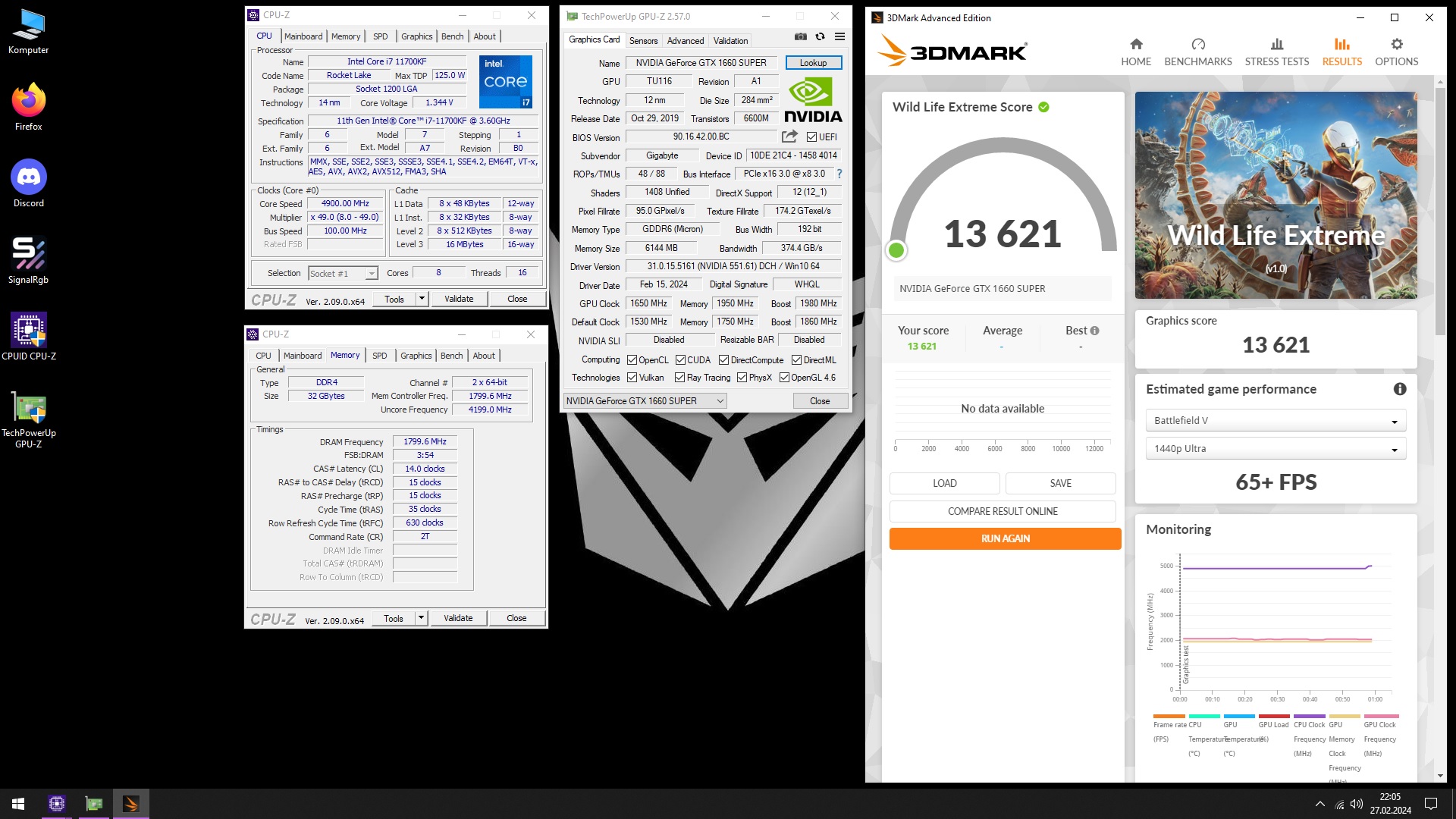The width and height of the screenshot is (1456, 819).
Task: Switch to Mainboard tab in top CPU-Z
Action: pos(303,36)
